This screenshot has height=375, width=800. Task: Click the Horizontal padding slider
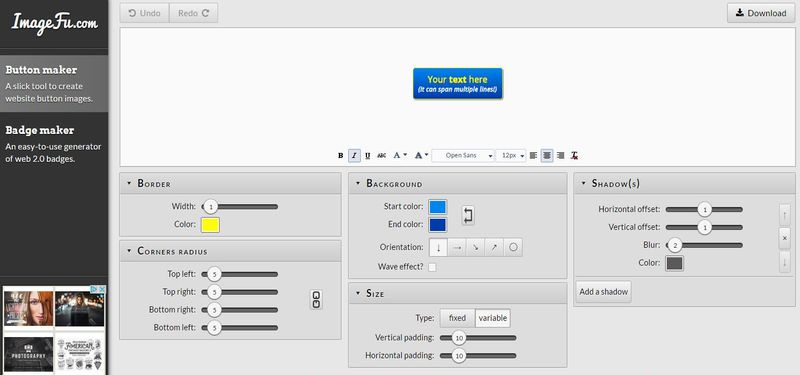478,356
